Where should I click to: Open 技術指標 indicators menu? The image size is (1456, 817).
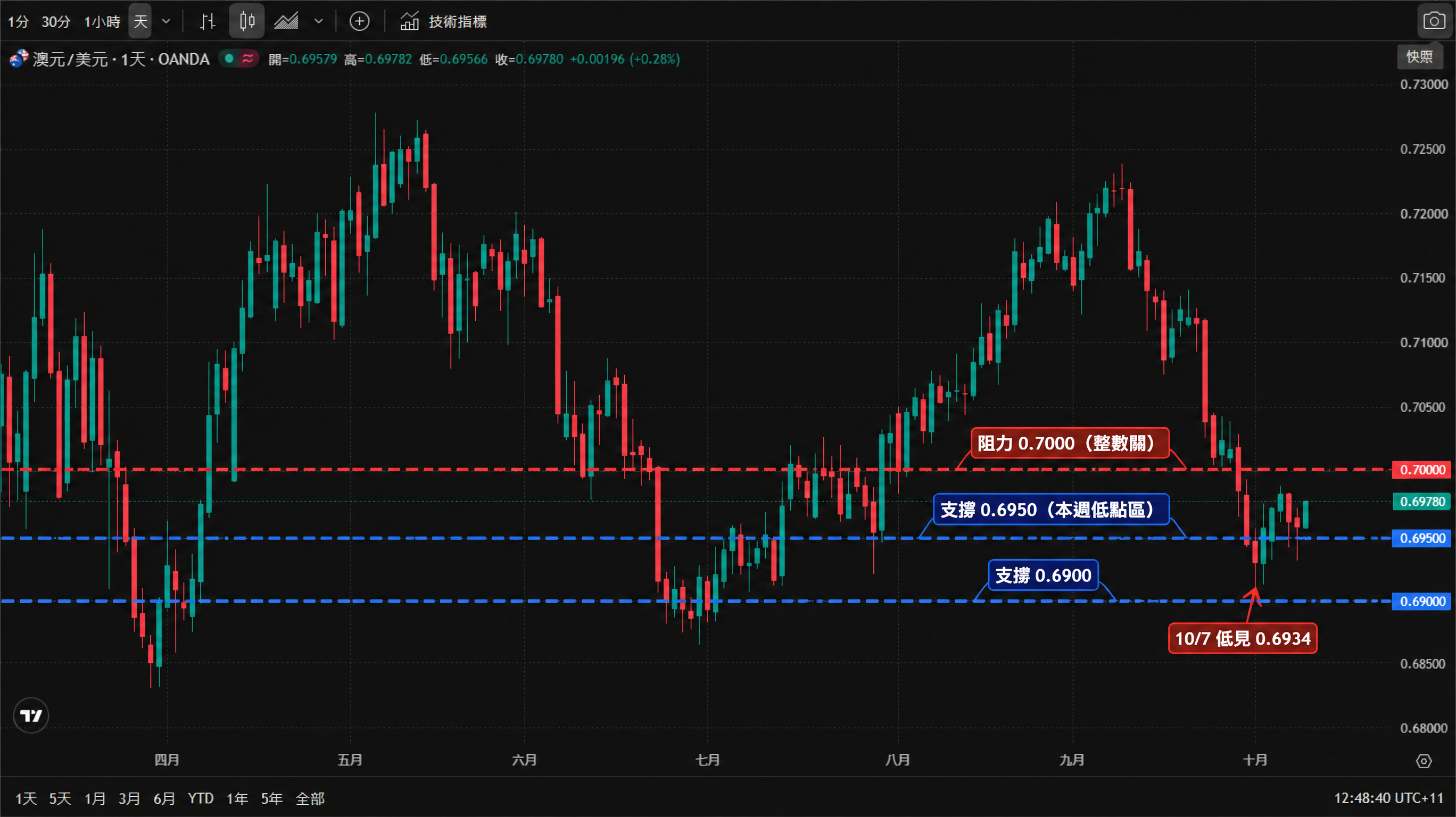444,21
